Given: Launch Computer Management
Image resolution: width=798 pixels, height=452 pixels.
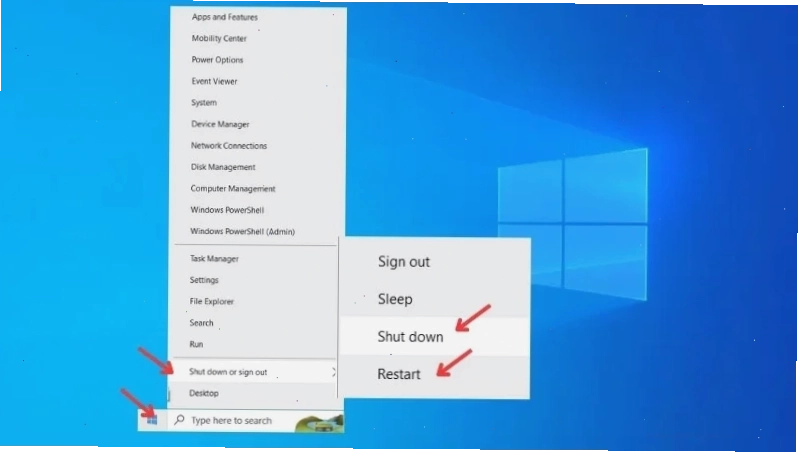Looking at the screenshot, I should [x=233, y=188].
